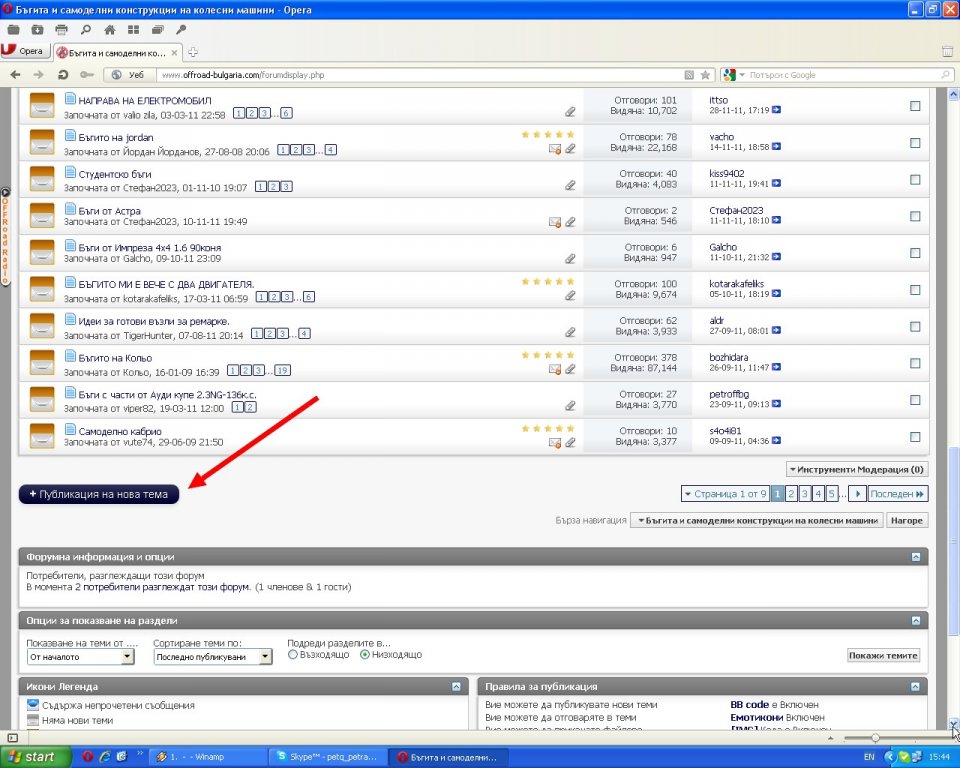Collapse Форумна информация и опции panel
The height and width of the screenshot is (768, 960).
[915, 557]
